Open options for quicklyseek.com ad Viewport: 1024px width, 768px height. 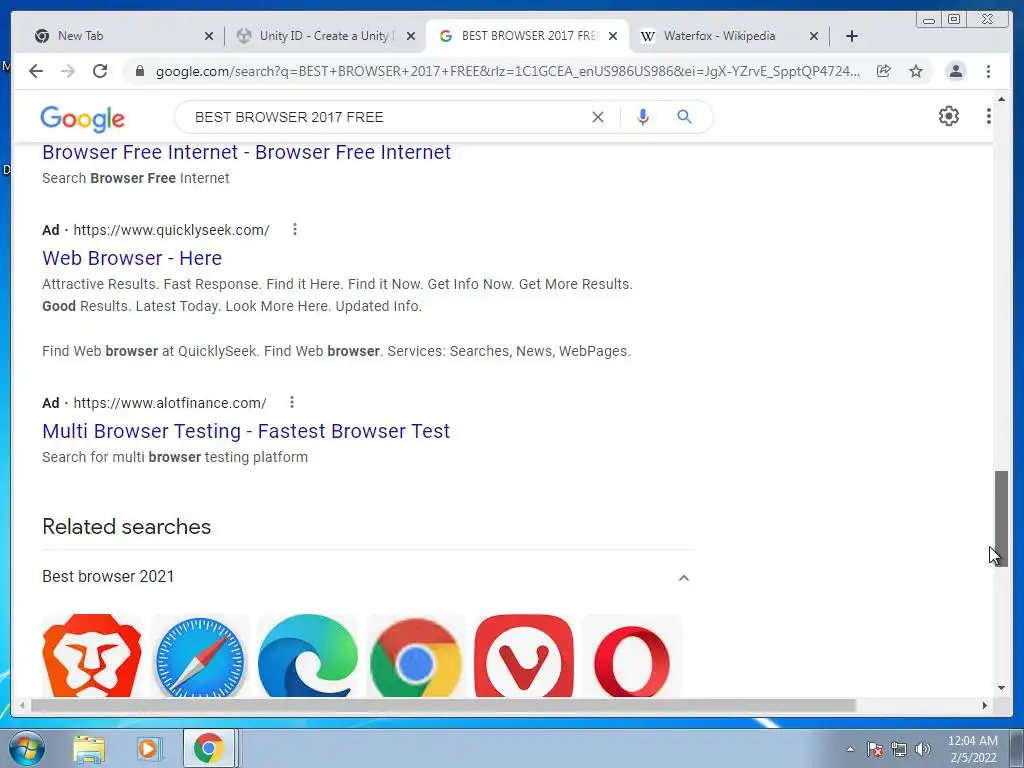point(295,229)
